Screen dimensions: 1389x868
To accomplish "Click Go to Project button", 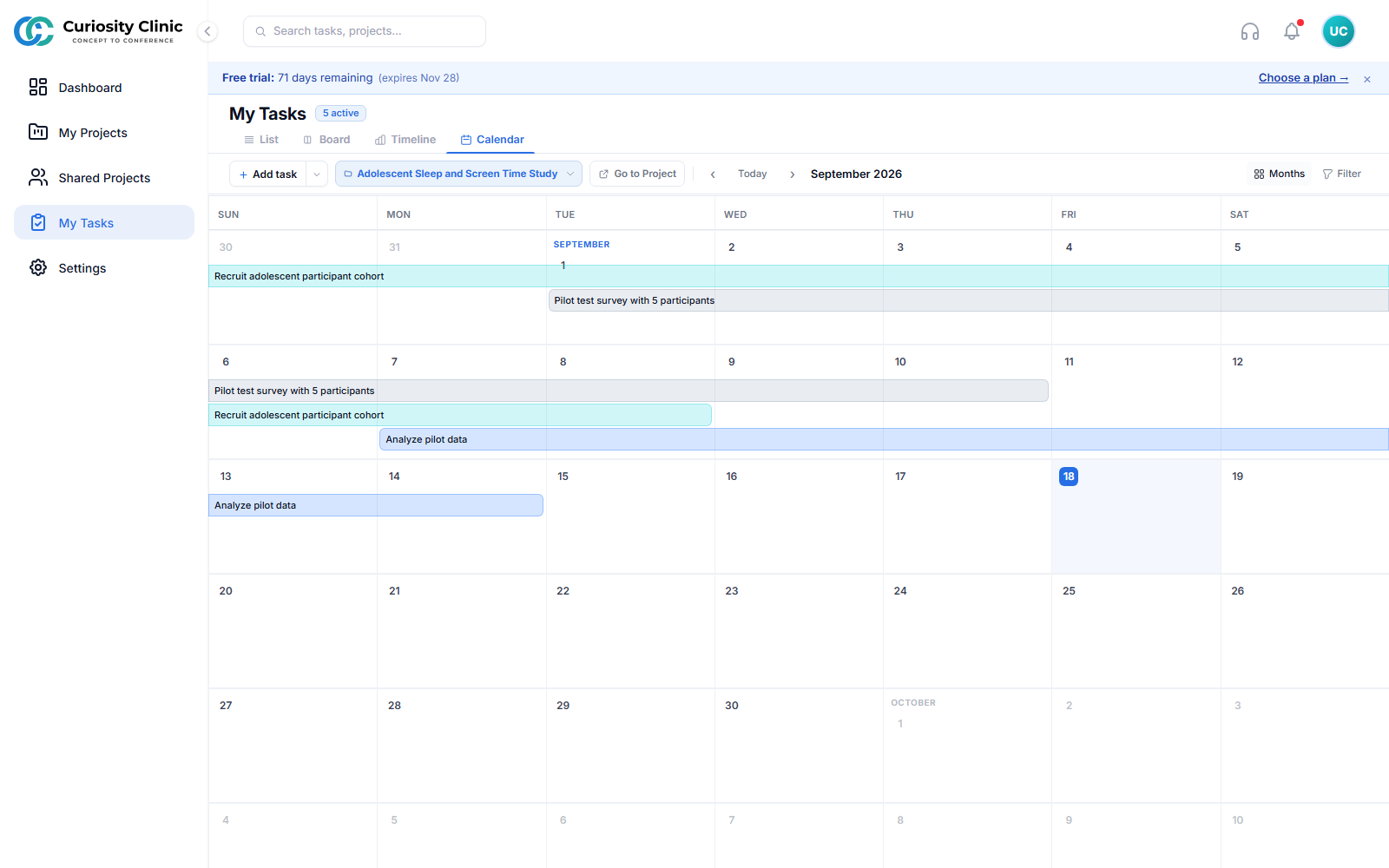I will 637,174.
